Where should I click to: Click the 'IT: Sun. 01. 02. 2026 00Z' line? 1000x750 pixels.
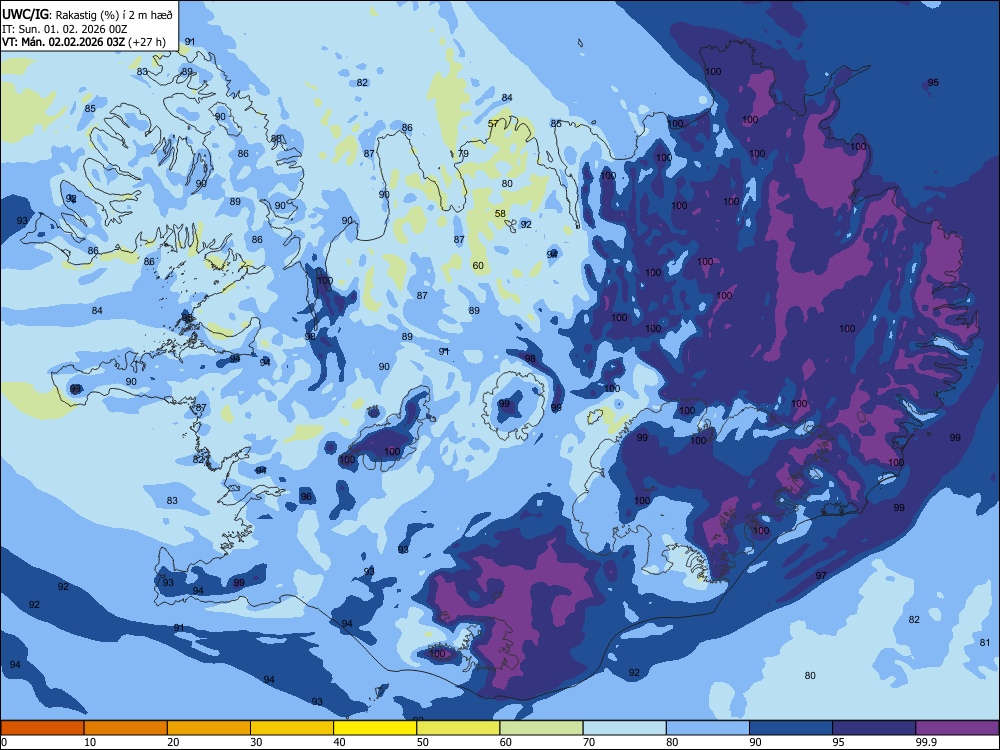click(x=65, y=29)
